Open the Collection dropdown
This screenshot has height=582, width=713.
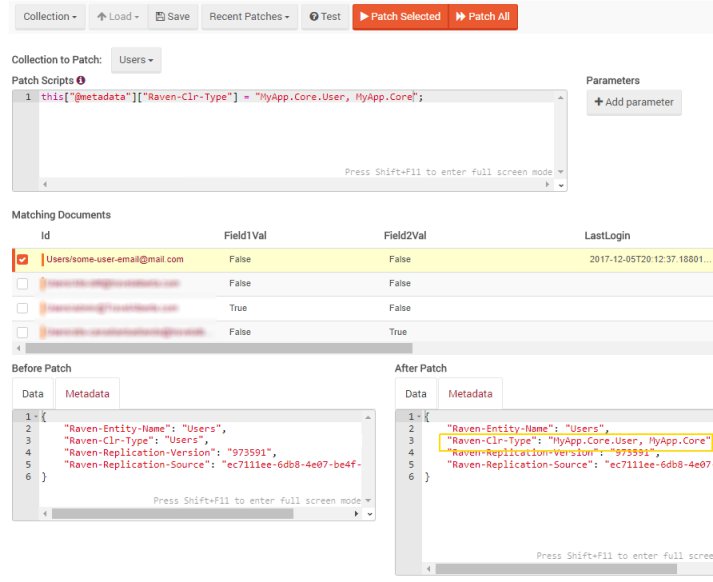tap(50, 17)
